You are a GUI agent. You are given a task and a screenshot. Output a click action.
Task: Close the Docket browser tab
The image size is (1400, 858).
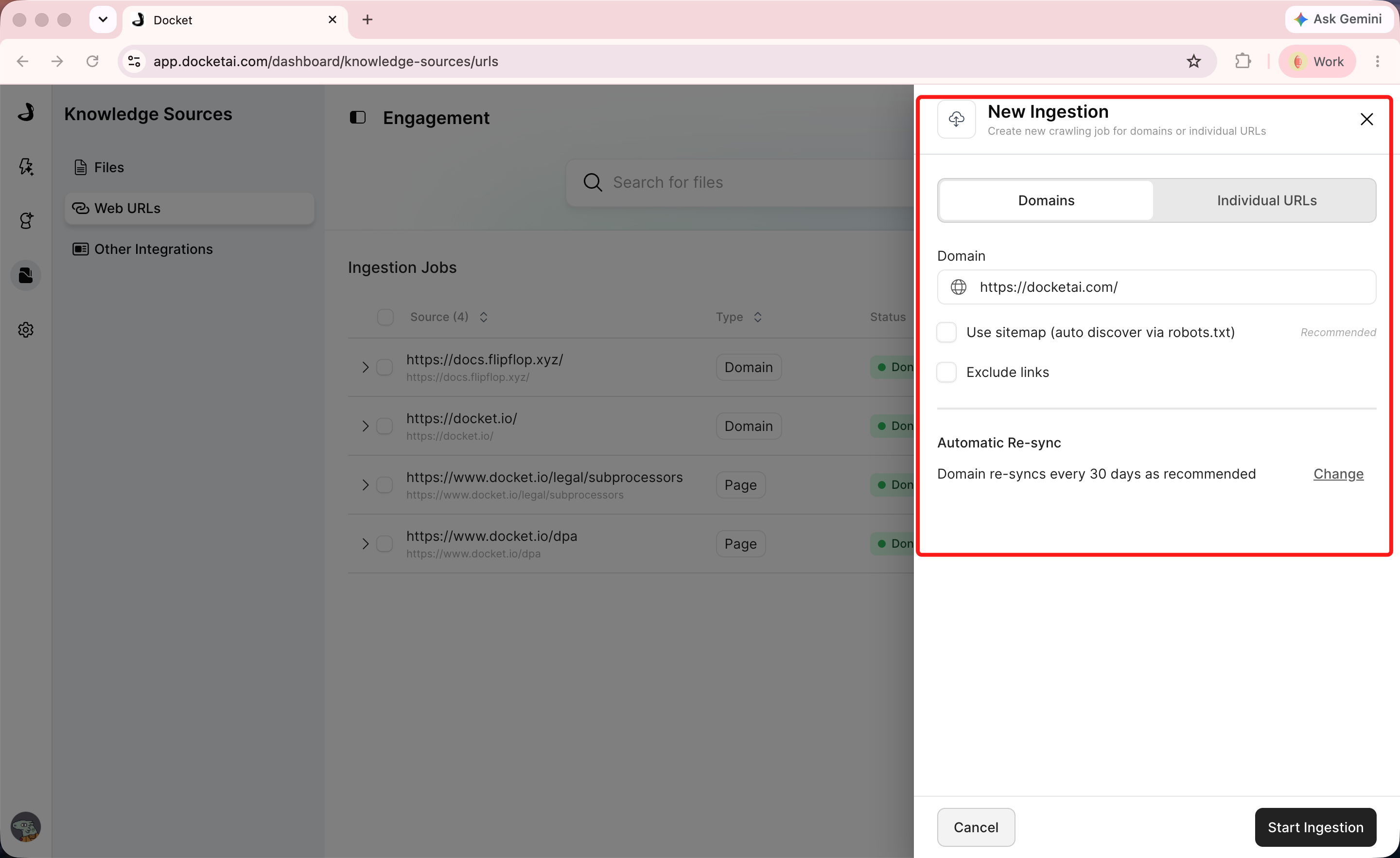point(332,20)
